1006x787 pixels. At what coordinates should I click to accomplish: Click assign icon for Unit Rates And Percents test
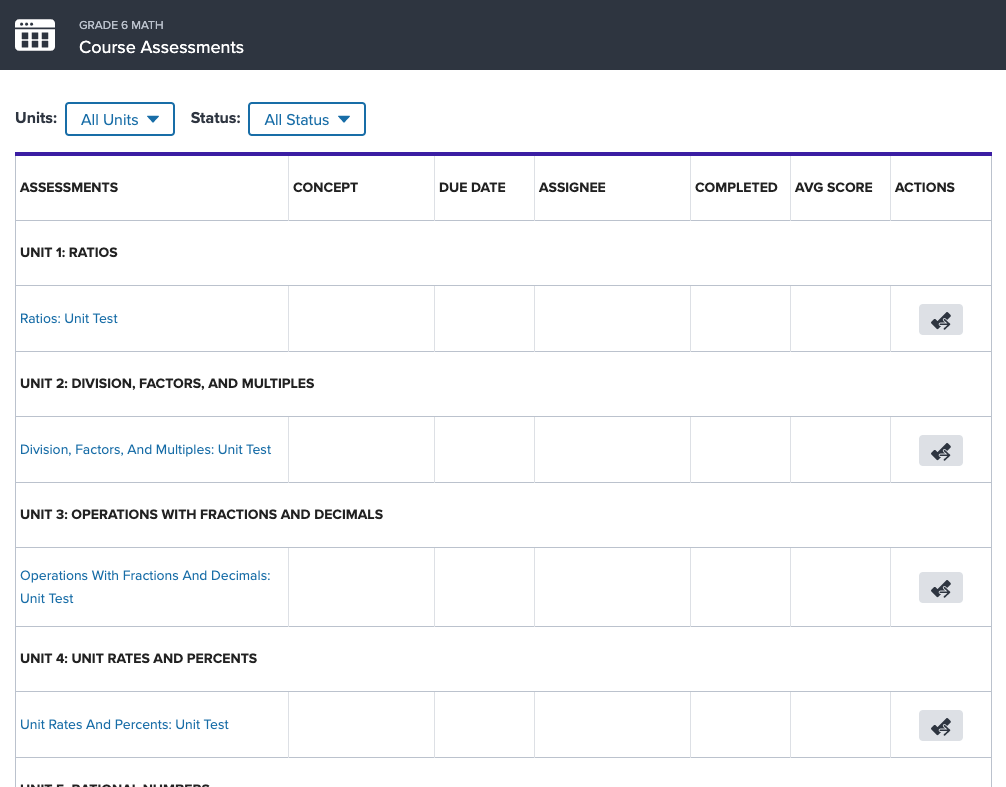click(x=941, y=725)
